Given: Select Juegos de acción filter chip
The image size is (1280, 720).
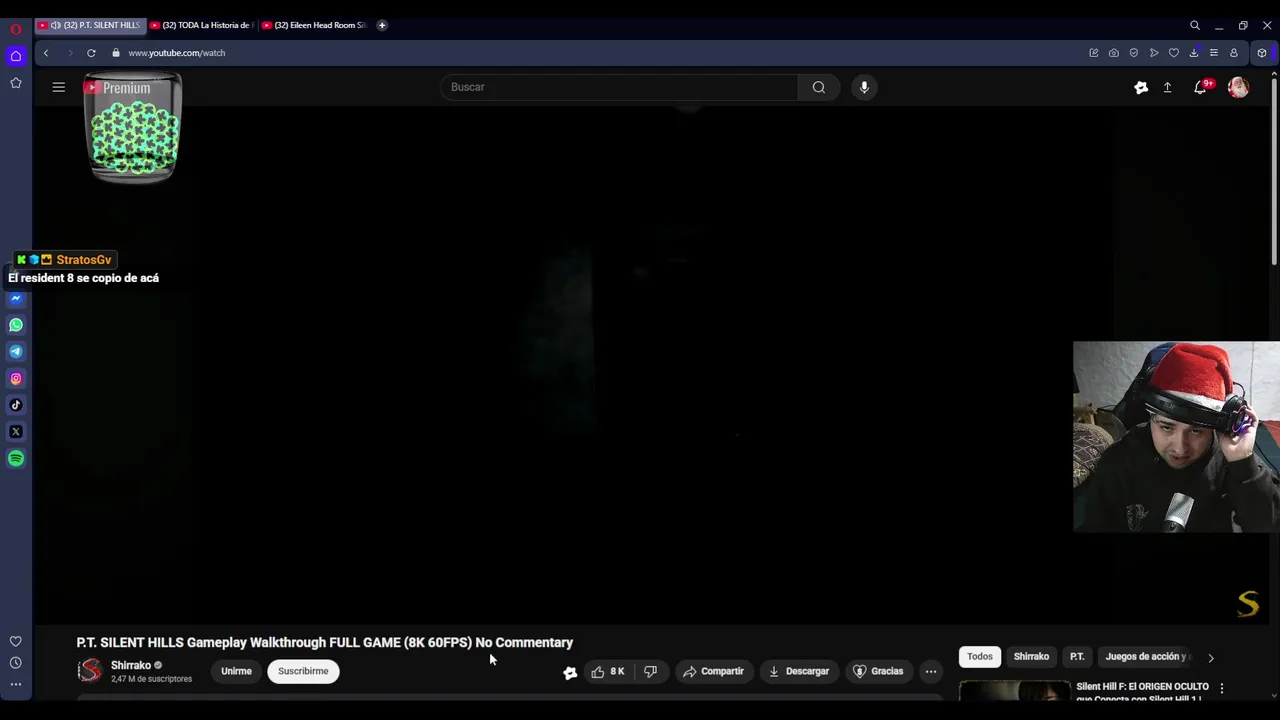Looking at the screenshot, I should coord(1146,657).
